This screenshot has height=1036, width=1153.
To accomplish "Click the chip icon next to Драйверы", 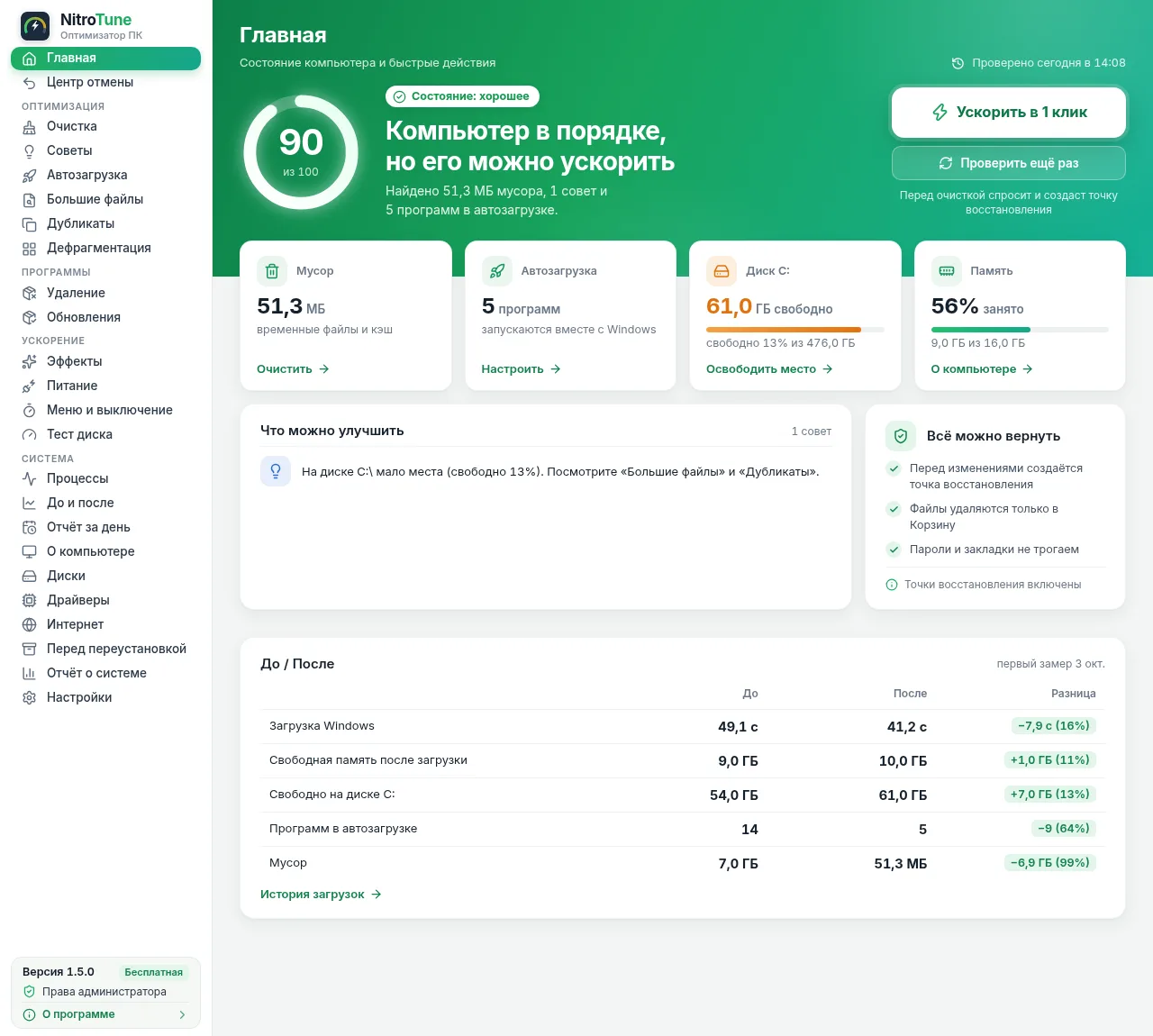I will [x=29, y=600].
